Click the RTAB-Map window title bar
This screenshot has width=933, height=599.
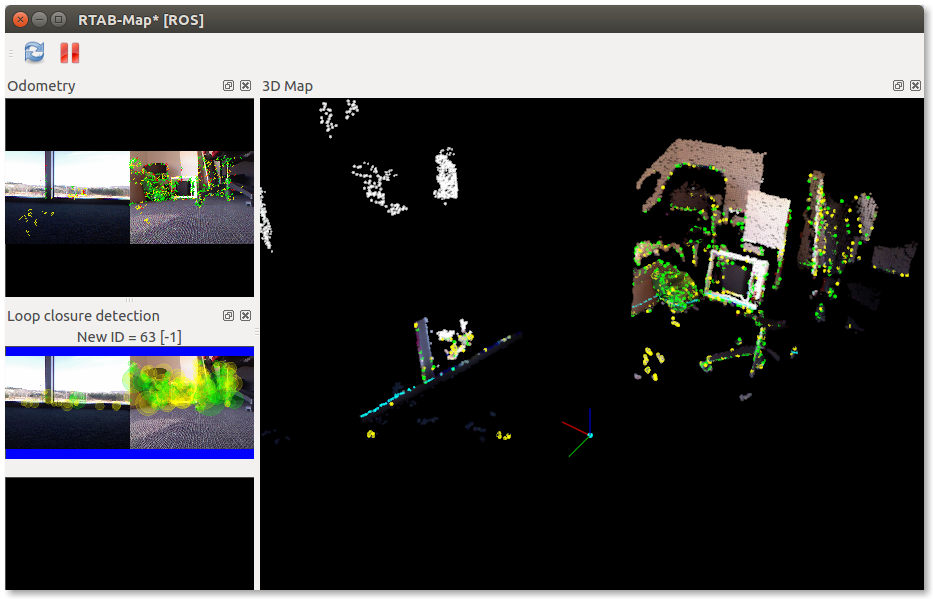[500, 19]
